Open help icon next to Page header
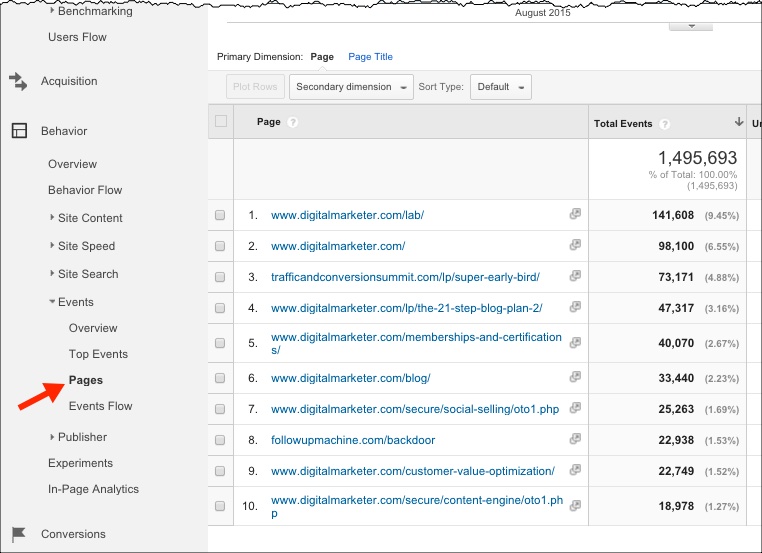The image size is (762, 553). 292,122
